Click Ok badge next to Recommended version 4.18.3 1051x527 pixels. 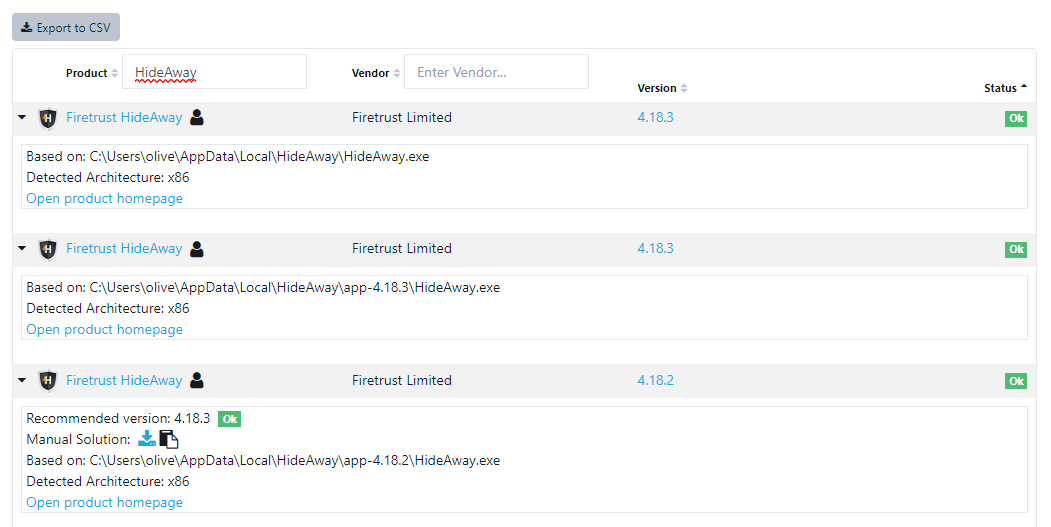click(229, 419)
